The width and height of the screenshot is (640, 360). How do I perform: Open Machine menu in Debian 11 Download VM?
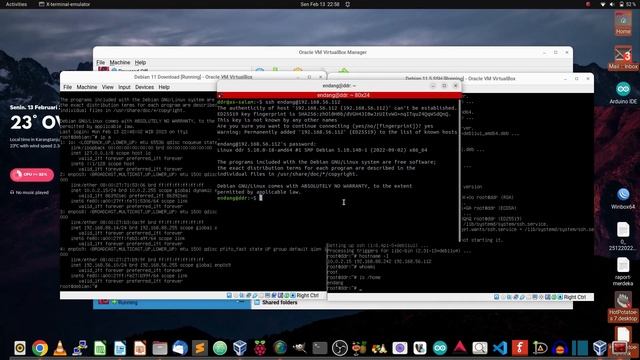coord(87,87)
